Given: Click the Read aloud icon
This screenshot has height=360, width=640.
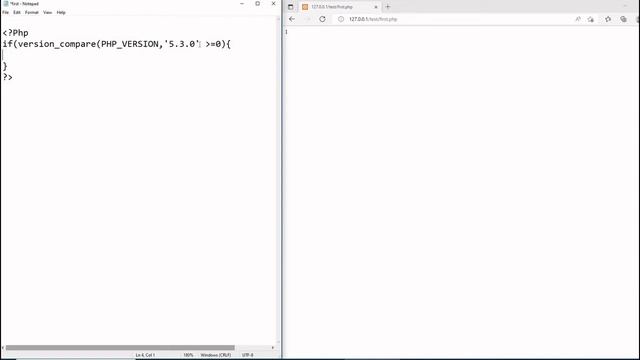Looking at the screenshot, I should [x=578, y=19].
